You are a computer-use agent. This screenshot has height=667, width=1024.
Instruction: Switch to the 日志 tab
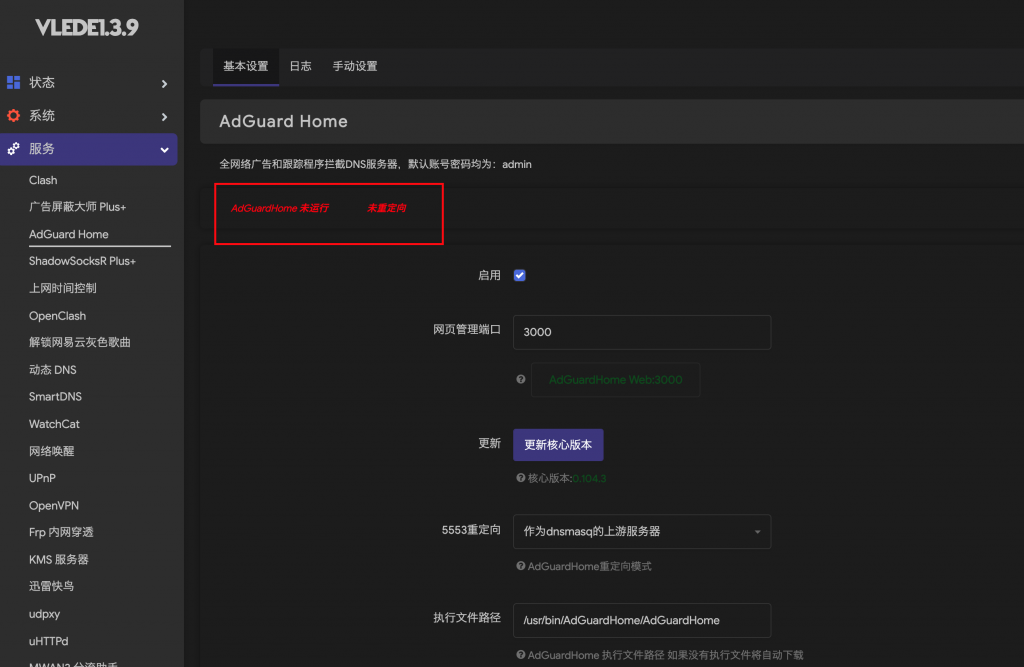[x=300, y=66]
